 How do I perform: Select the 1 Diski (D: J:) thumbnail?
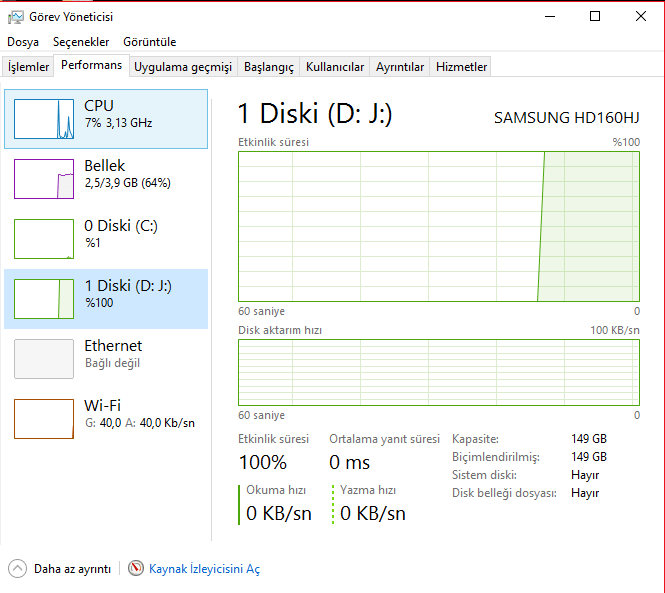coord(44,298)
